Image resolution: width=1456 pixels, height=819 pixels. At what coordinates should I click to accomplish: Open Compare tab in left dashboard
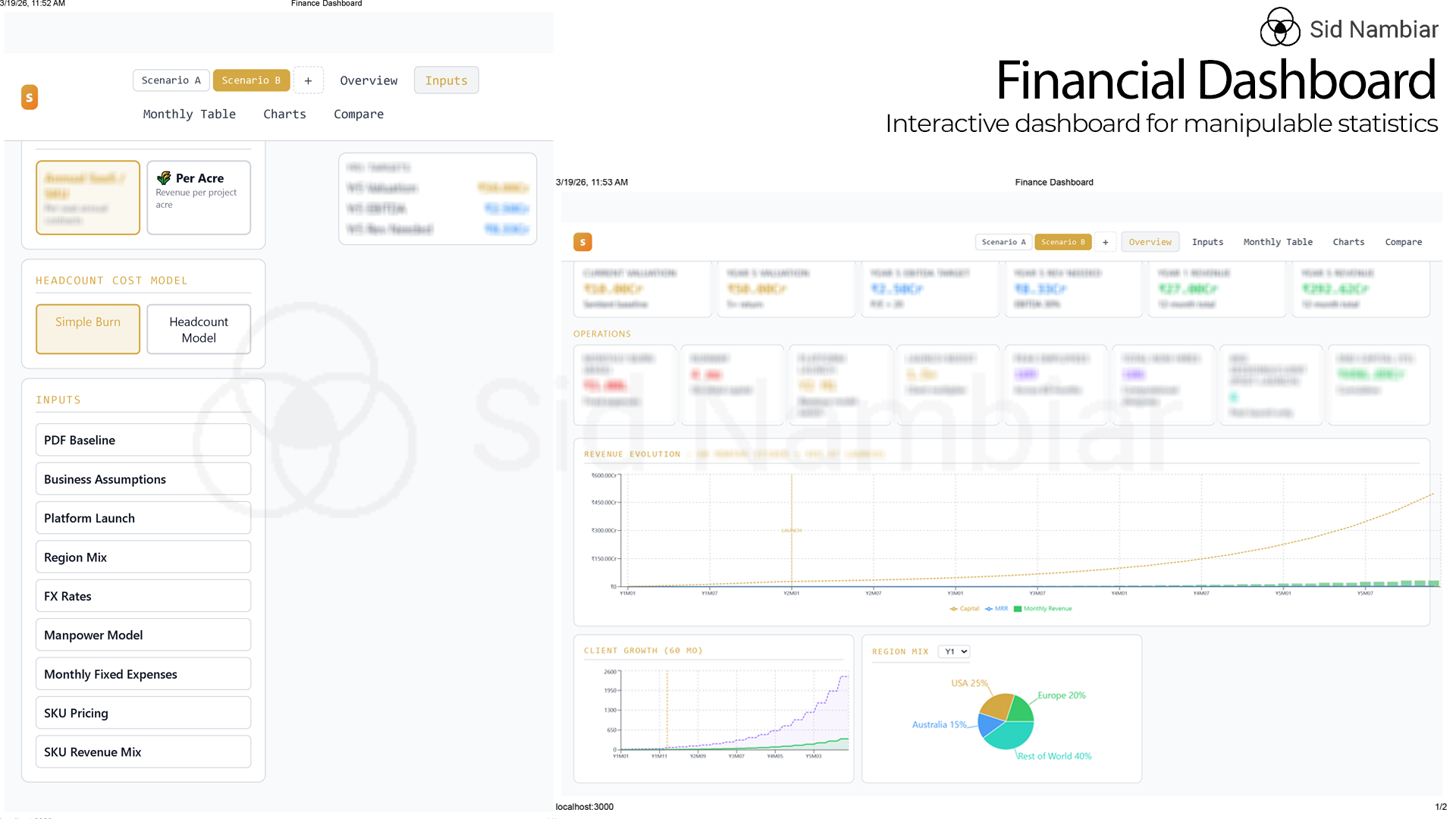coord(359,114)
